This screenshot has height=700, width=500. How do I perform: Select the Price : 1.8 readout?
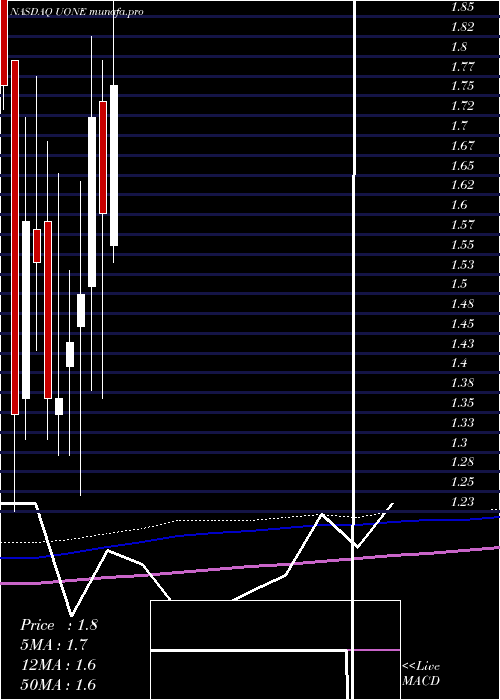(59, 625)
